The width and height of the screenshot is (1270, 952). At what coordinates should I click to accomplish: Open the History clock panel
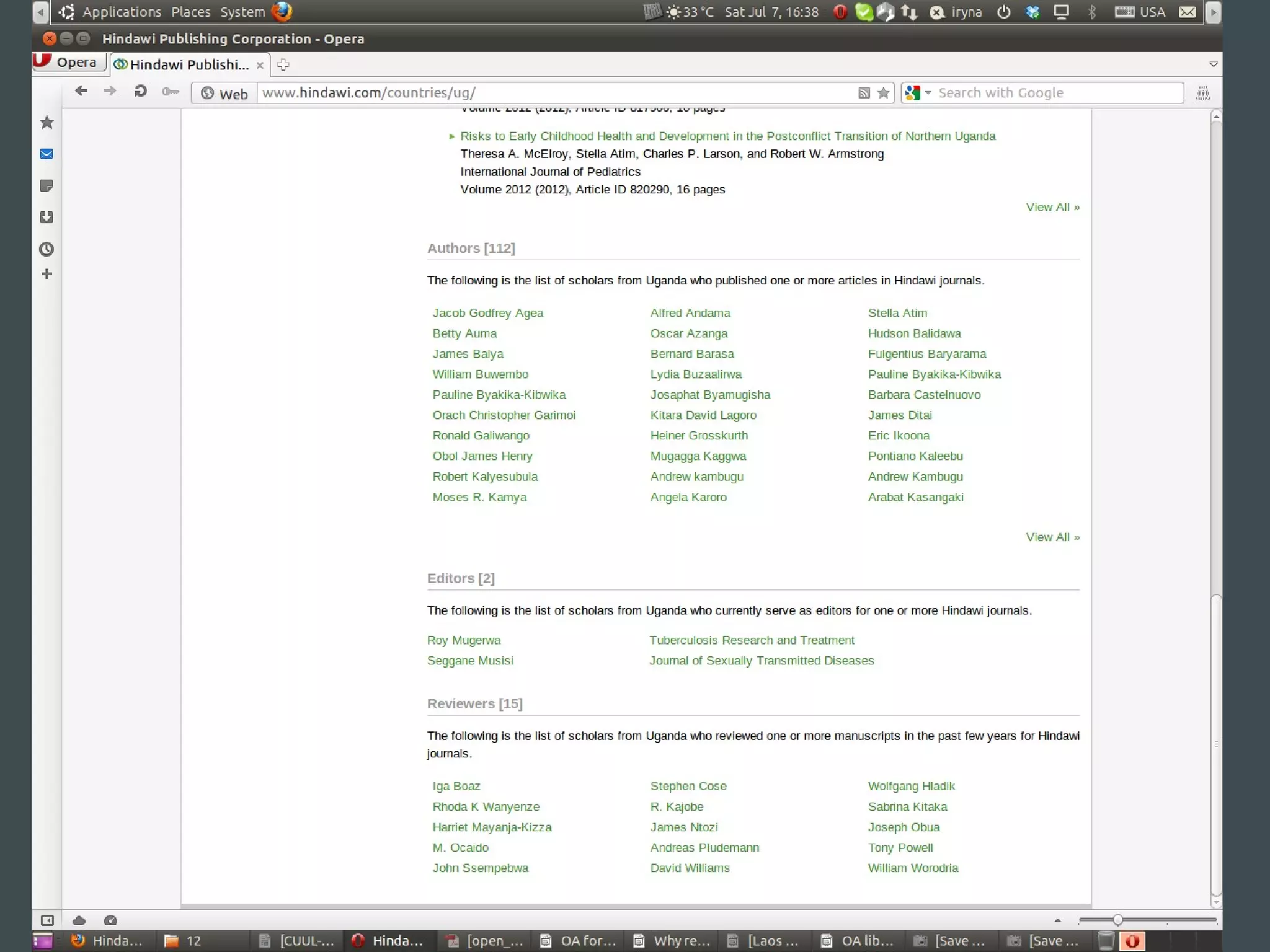click(x=47, y=249)
